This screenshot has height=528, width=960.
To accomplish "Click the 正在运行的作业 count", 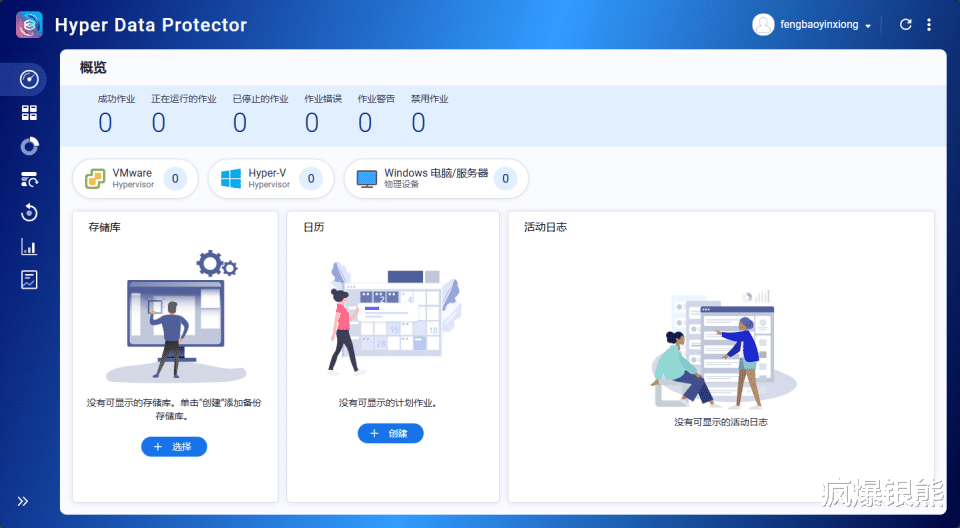I will point(159,123).
